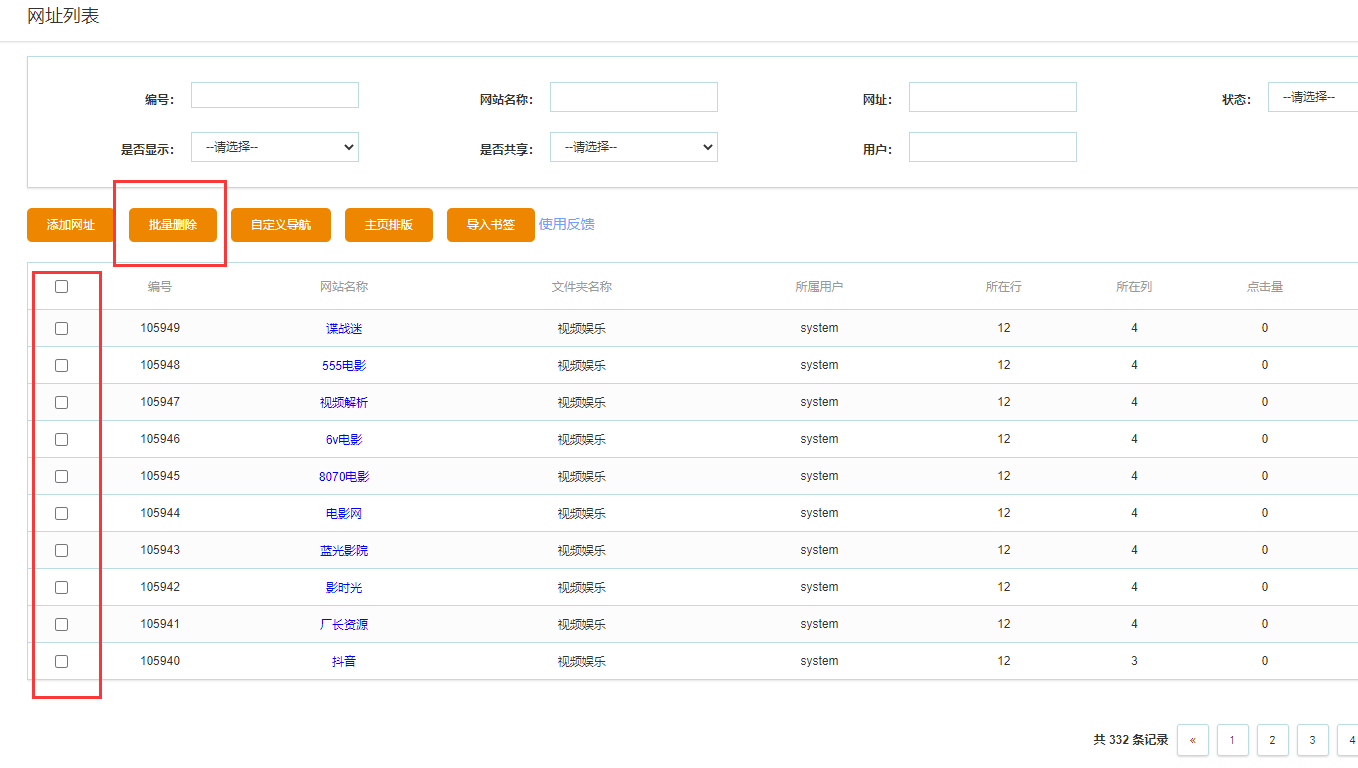Open the 谍战迷 site link
This screenshot has width=1358, height=768.
point(344,329)
